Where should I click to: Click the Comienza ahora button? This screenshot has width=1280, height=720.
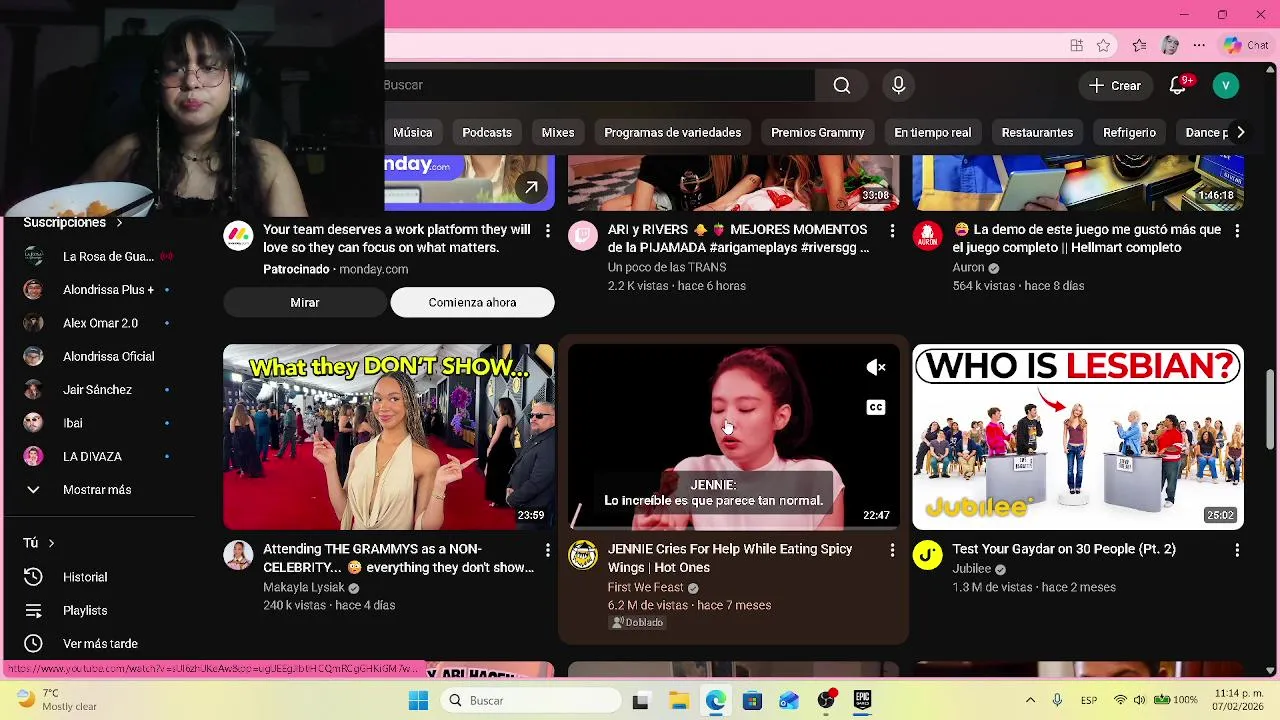point(472,302)
